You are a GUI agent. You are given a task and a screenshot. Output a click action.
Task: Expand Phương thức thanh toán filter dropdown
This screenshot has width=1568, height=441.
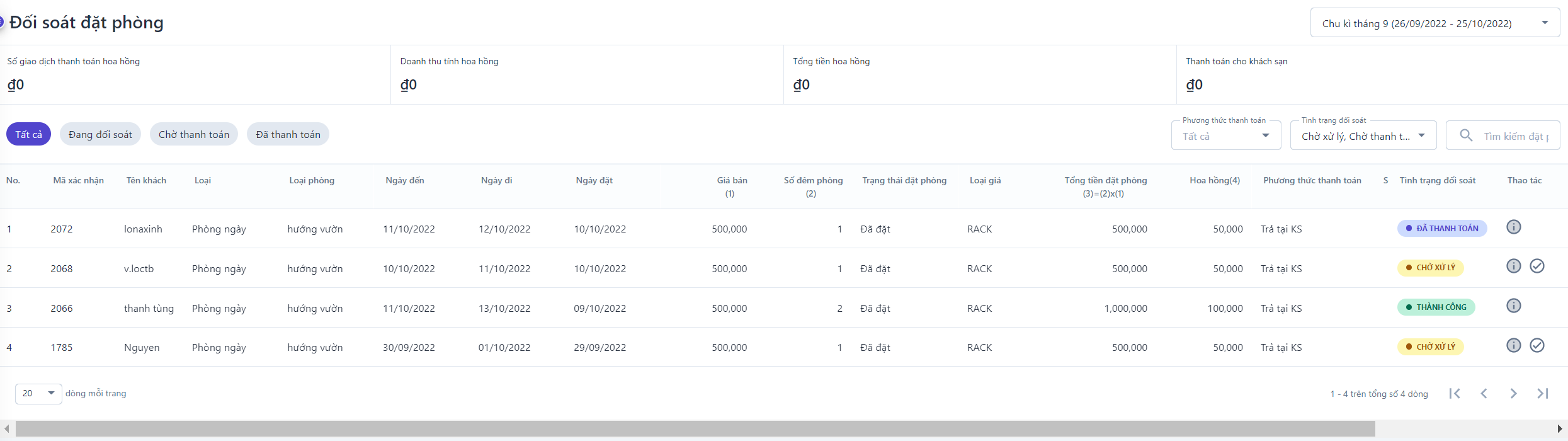[x=1225, y=136]
